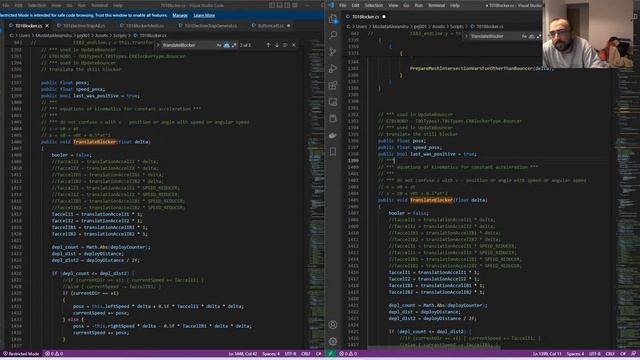Click Ln 1399, Col 11 in right status bar
This screenshot has height=360, width=640.
[x=547, y=354]
